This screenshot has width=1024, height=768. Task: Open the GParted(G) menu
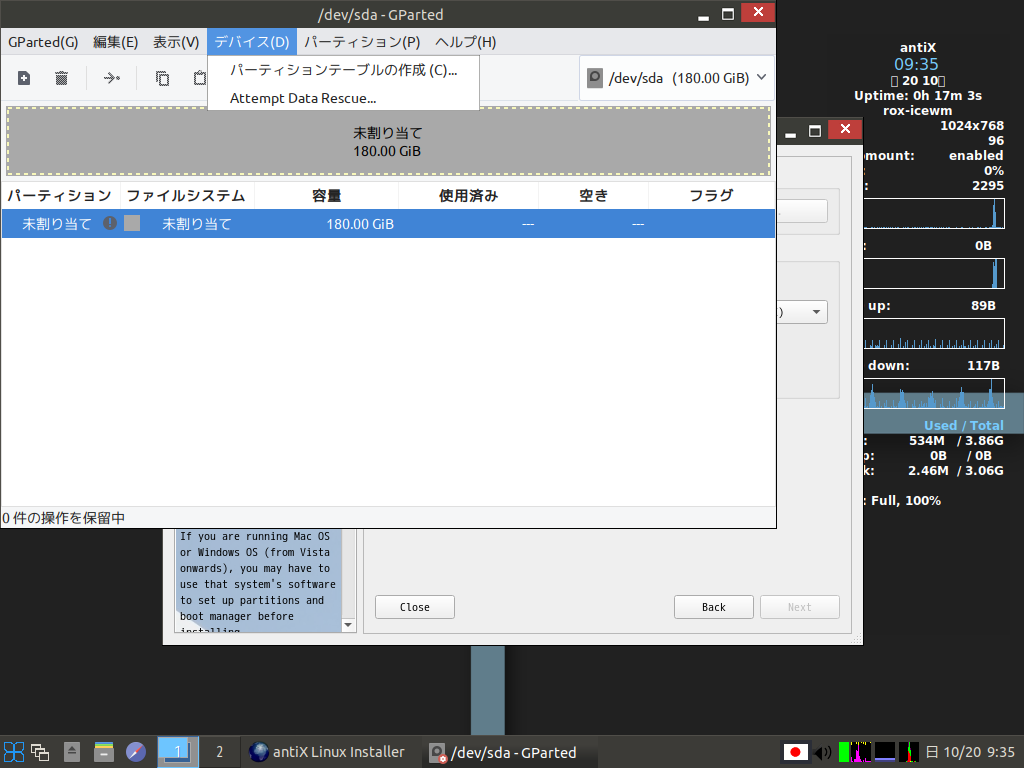tap(43, 42)
